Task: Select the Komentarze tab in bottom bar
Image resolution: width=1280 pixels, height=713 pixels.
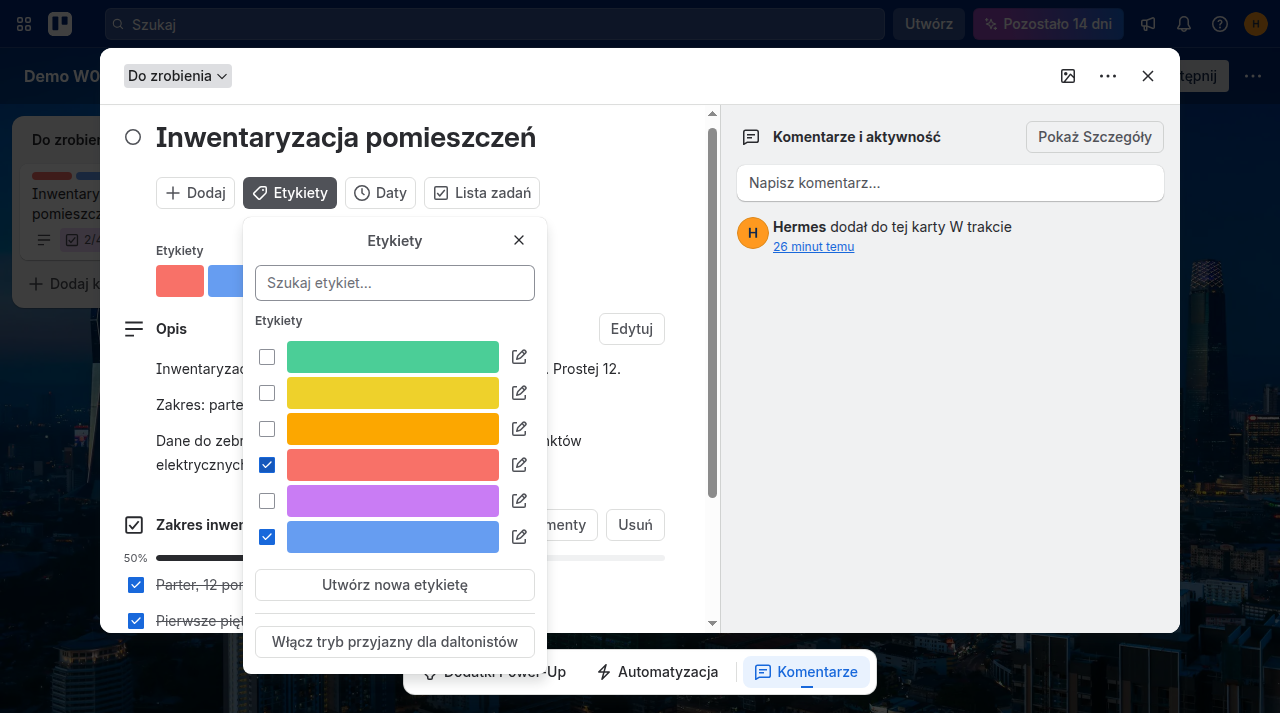Action: 806,672
